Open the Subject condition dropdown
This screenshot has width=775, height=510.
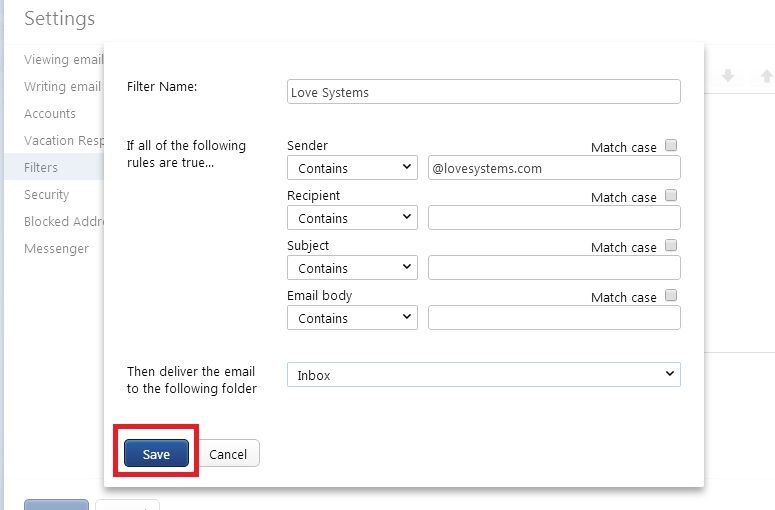tap(352, 268)
